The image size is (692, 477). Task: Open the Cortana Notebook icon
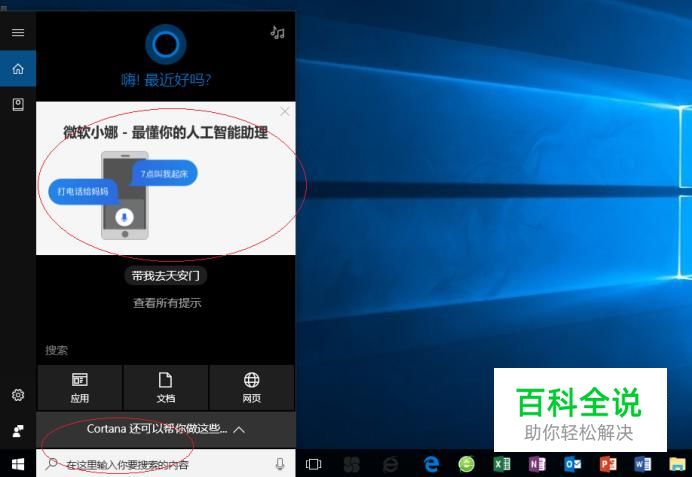[x=18, y=105]
